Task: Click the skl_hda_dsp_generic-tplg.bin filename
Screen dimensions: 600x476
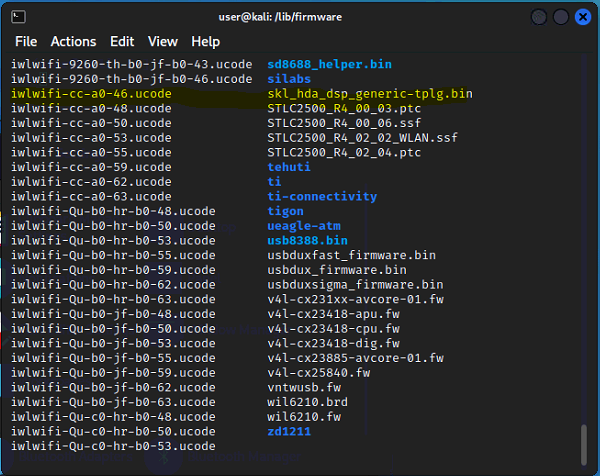Action: [x=370, y=94]
